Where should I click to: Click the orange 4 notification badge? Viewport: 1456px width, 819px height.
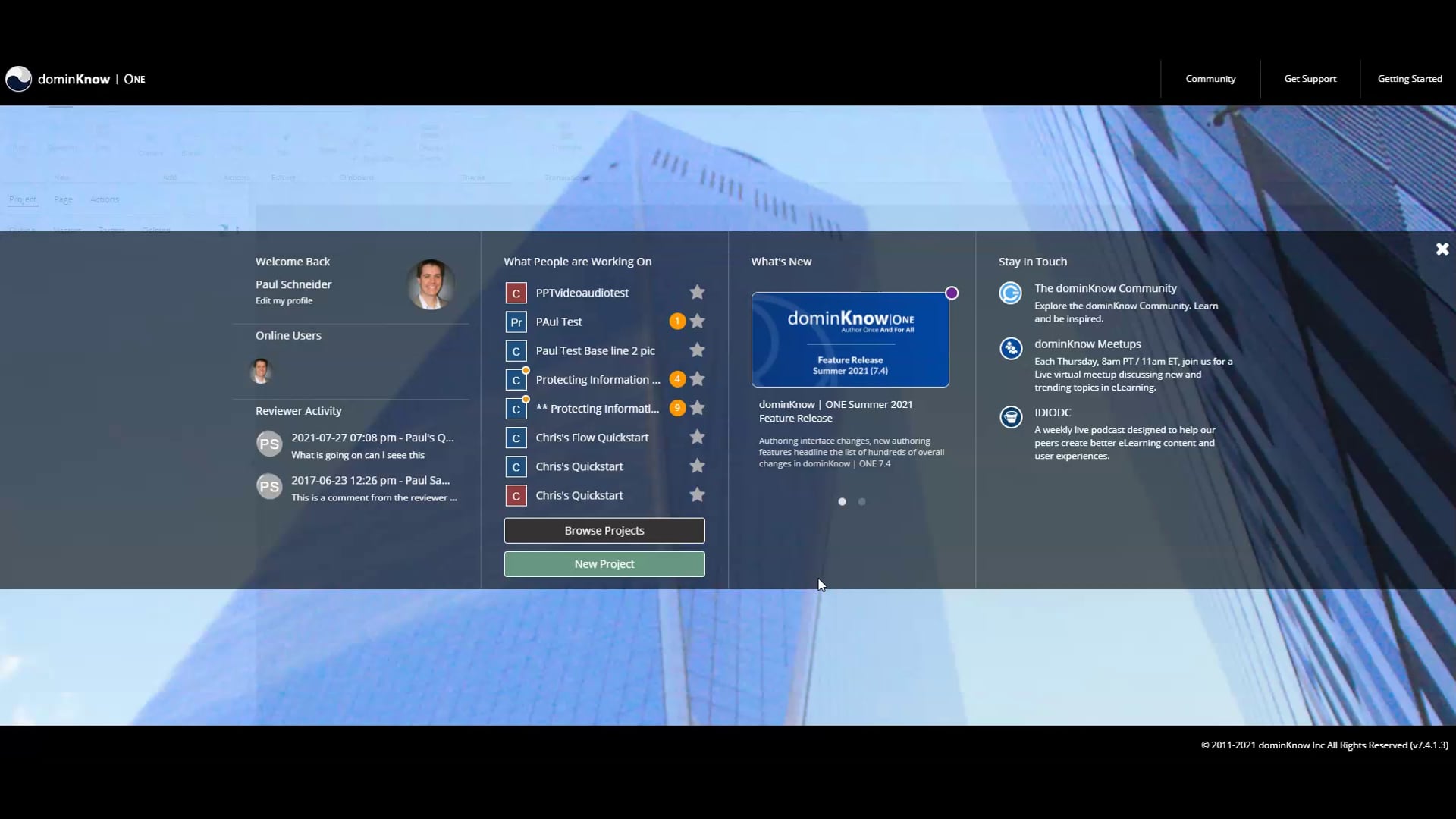677,378
